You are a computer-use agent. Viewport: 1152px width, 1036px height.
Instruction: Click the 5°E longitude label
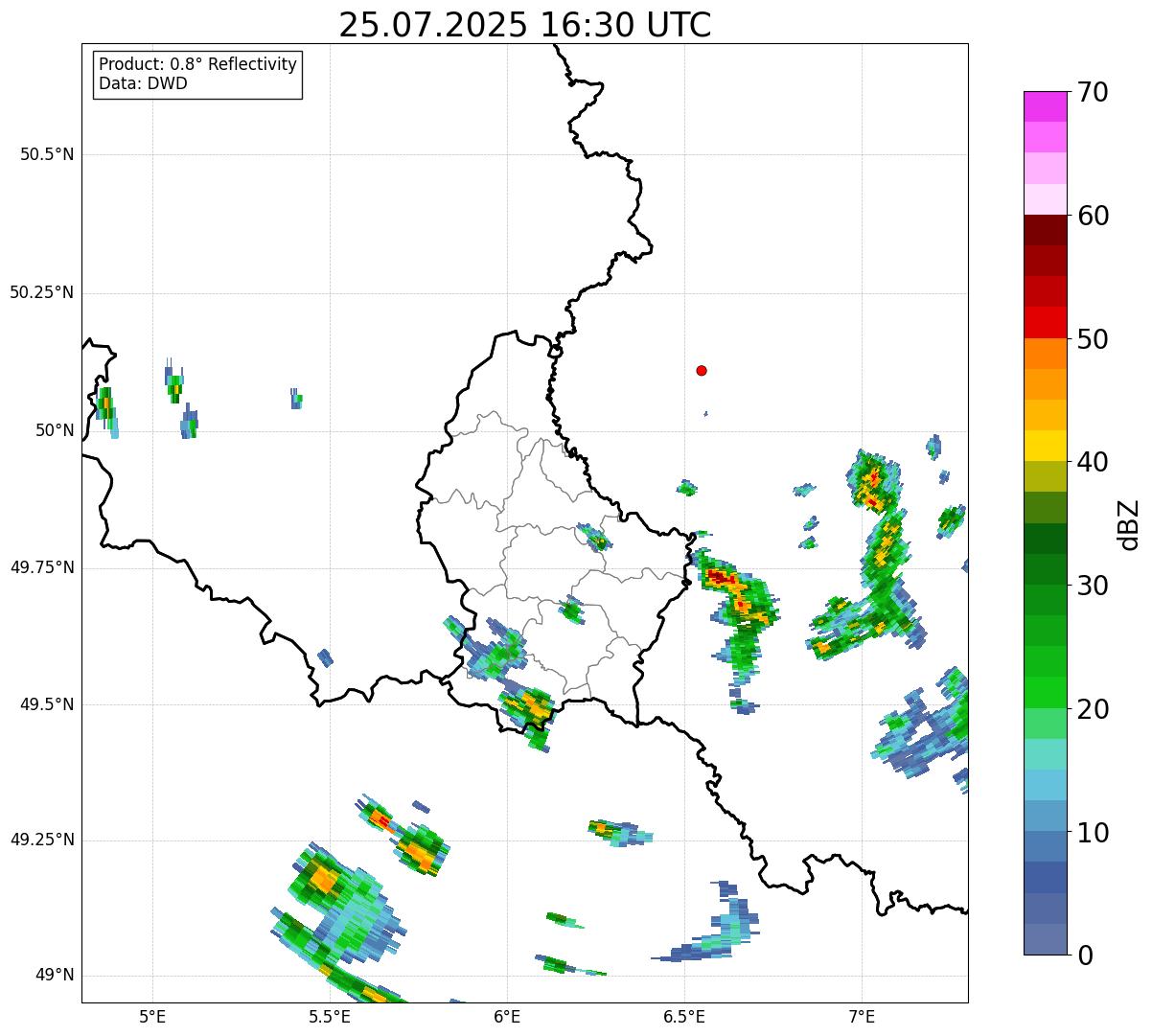pos(152,1016)
